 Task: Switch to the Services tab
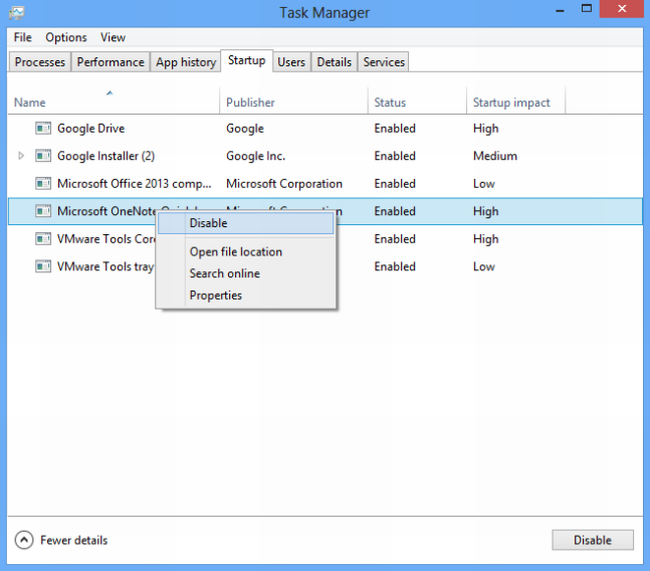click(384, 62)
